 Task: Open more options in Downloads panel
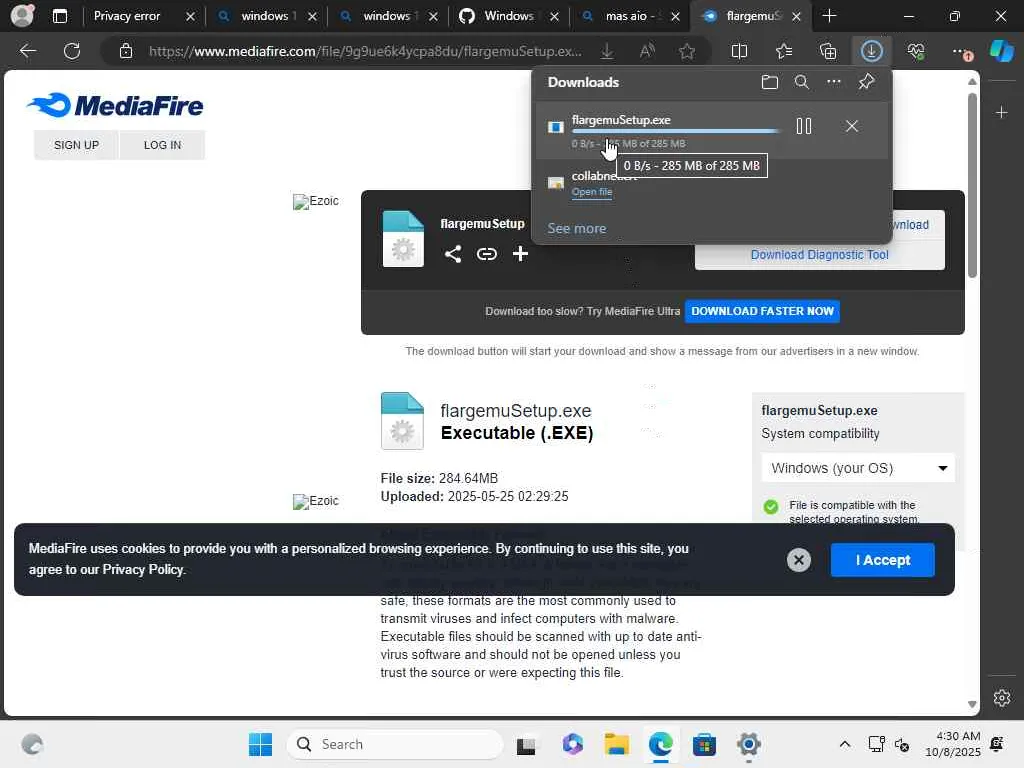833,82
